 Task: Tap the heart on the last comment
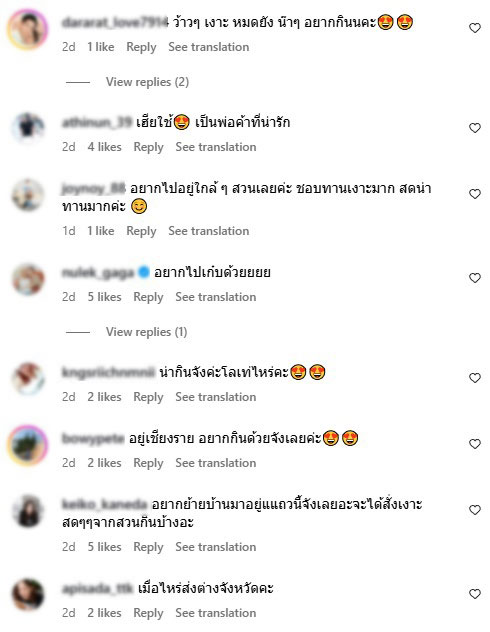475,594
